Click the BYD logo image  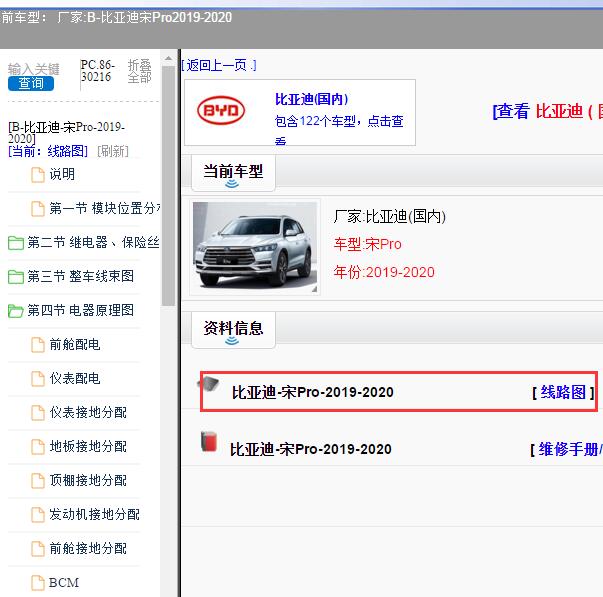(x=221, y=110)
